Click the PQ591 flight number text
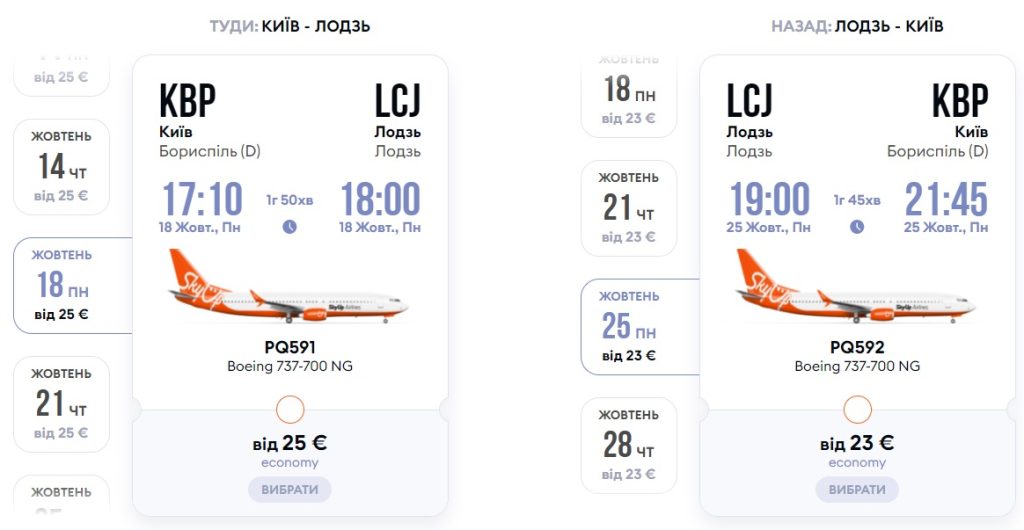The image size is (1024, 530). coord(289,348)
